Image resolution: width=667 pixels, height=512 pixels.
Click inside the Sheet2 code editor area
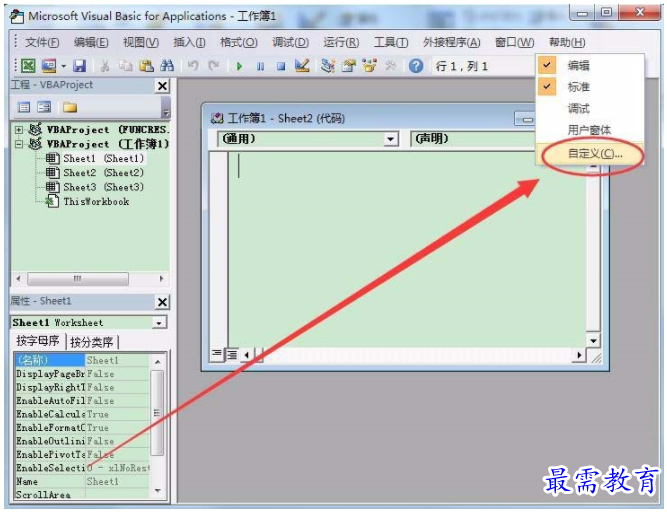pos(406,249)
